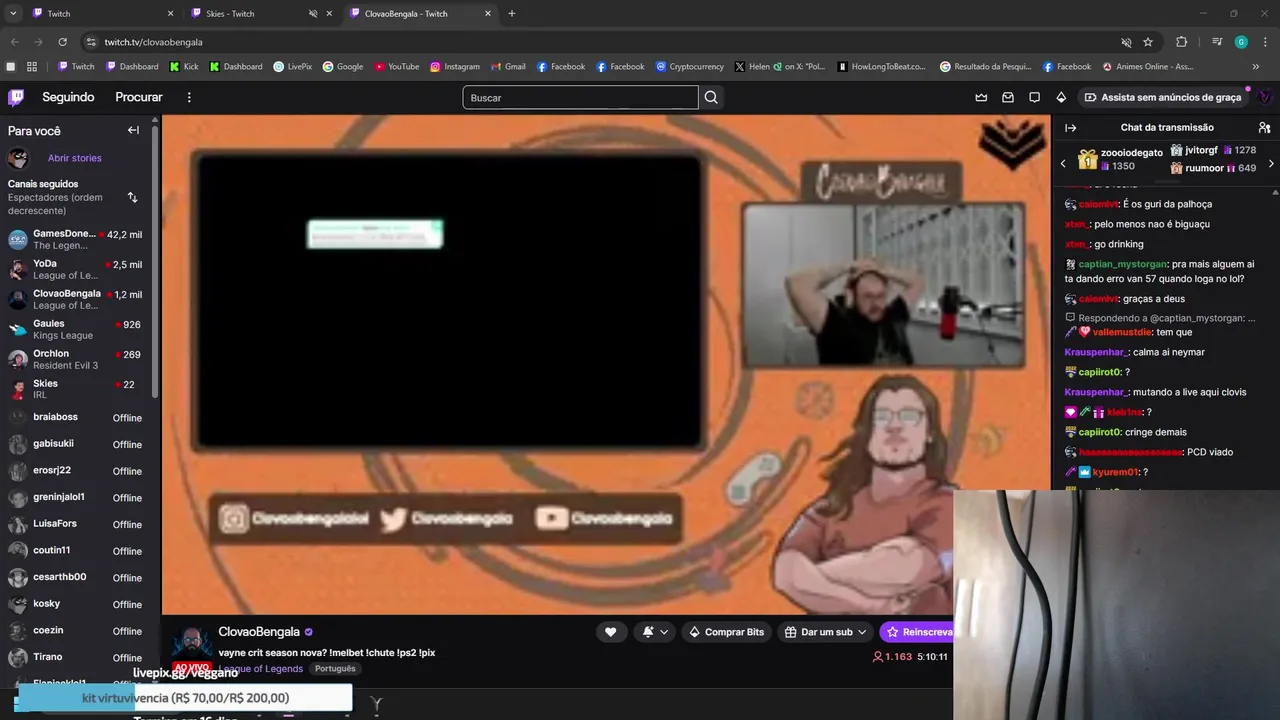Bookmark this page with the star
The width and height of the screenshot is (1280, 720).
(1148, 42)
